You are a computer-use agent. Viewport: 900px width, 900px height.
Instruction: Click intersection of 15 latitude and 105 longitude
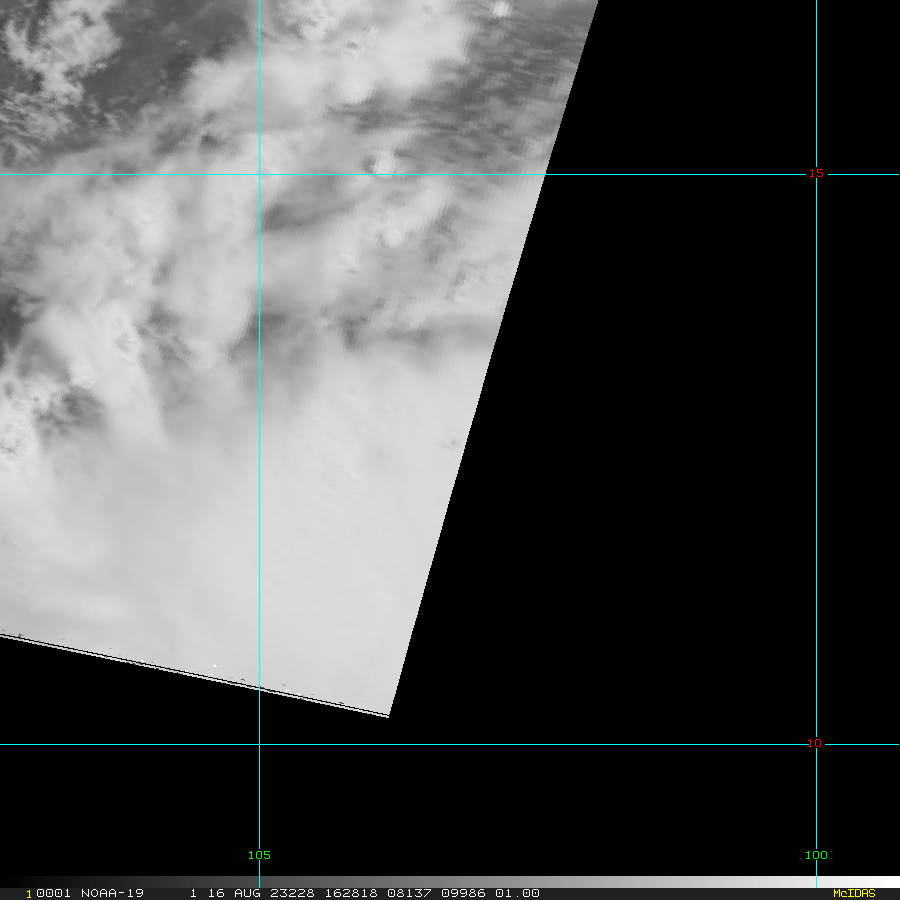click(259, 174)
